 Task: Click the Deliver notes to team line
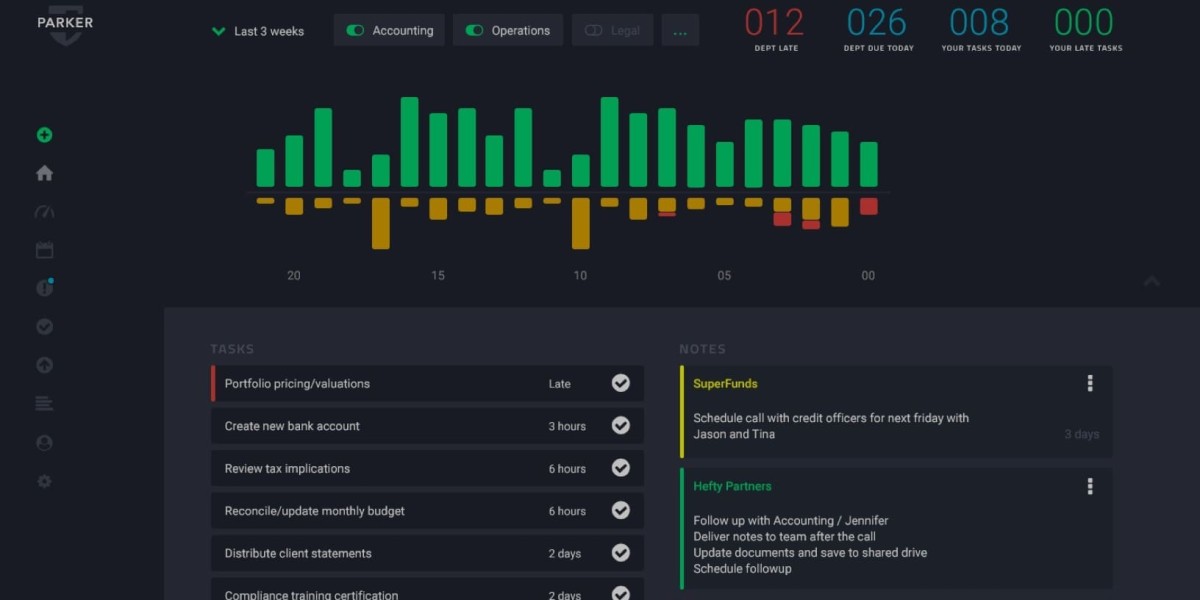pyautogui.click(x=784, y=536)
